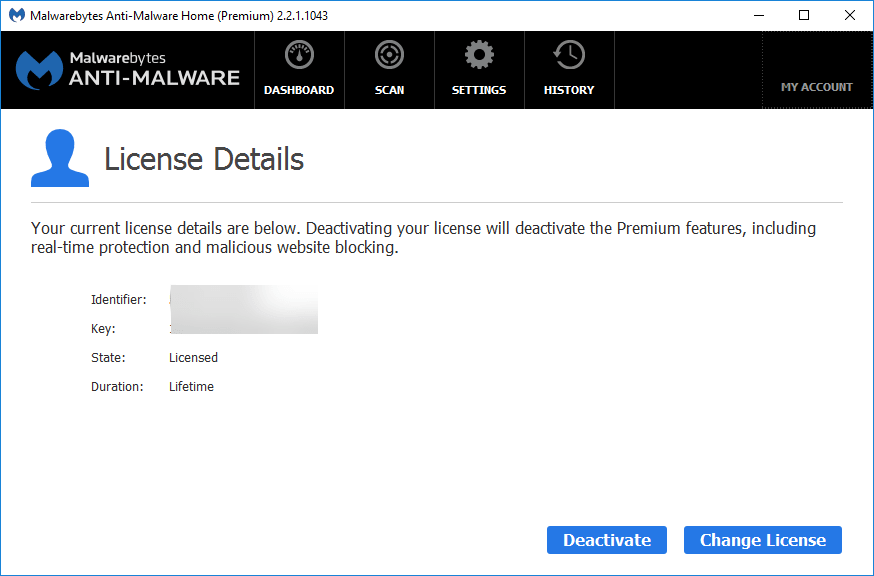Click the Deactivate button

(x=606, y=540)
